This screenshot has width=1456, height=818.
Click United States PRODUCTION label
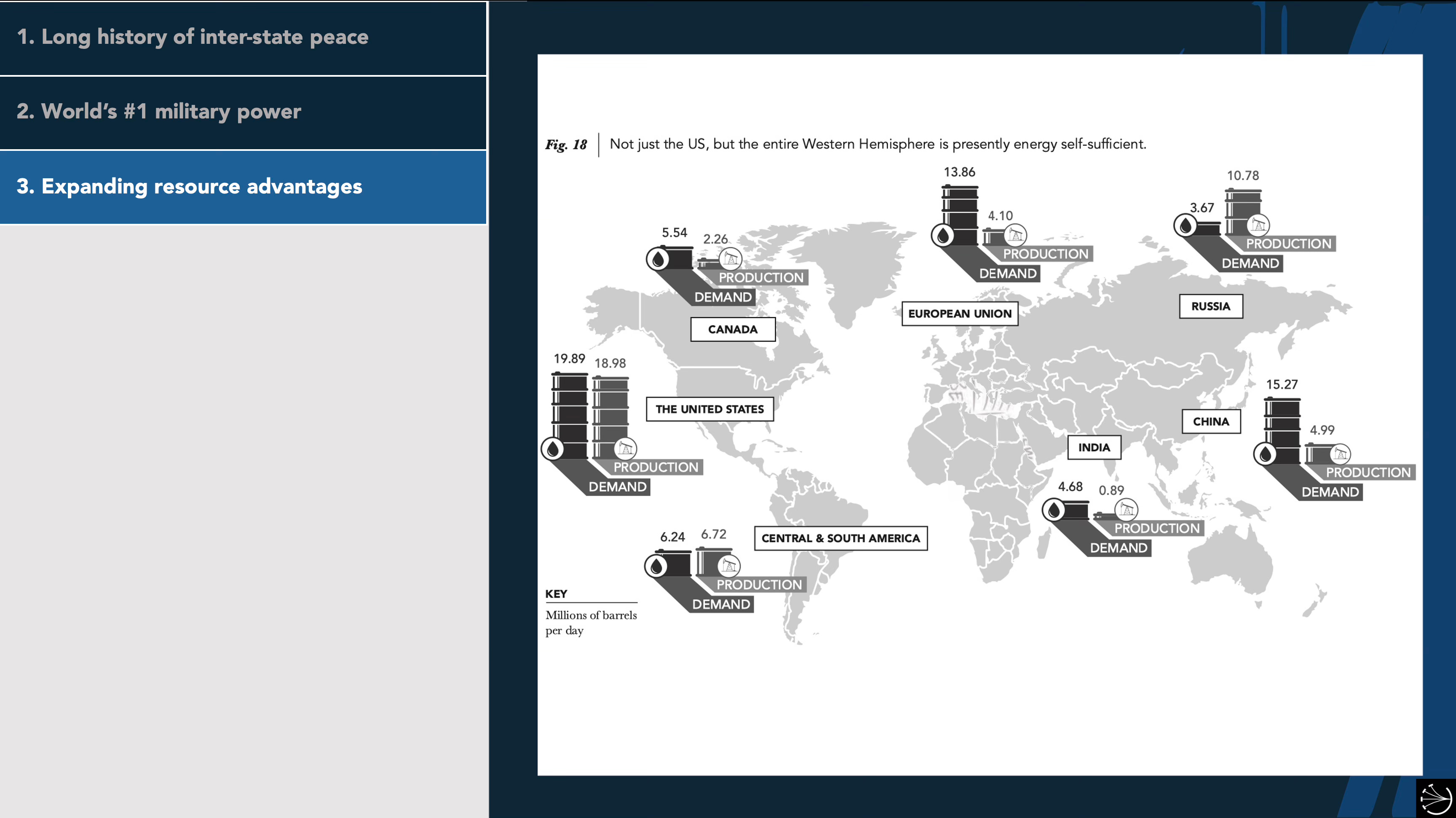coord(656,467)
